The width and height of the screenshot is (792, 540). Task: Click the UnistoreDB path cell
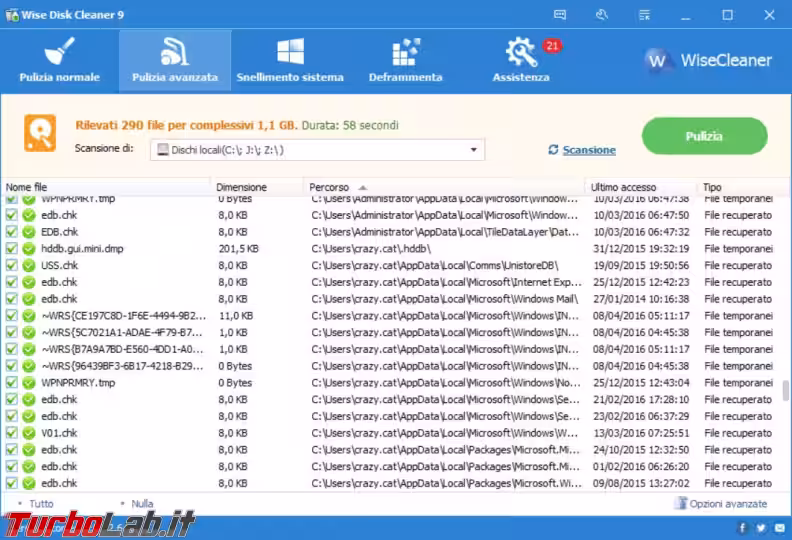click(435, 265)
